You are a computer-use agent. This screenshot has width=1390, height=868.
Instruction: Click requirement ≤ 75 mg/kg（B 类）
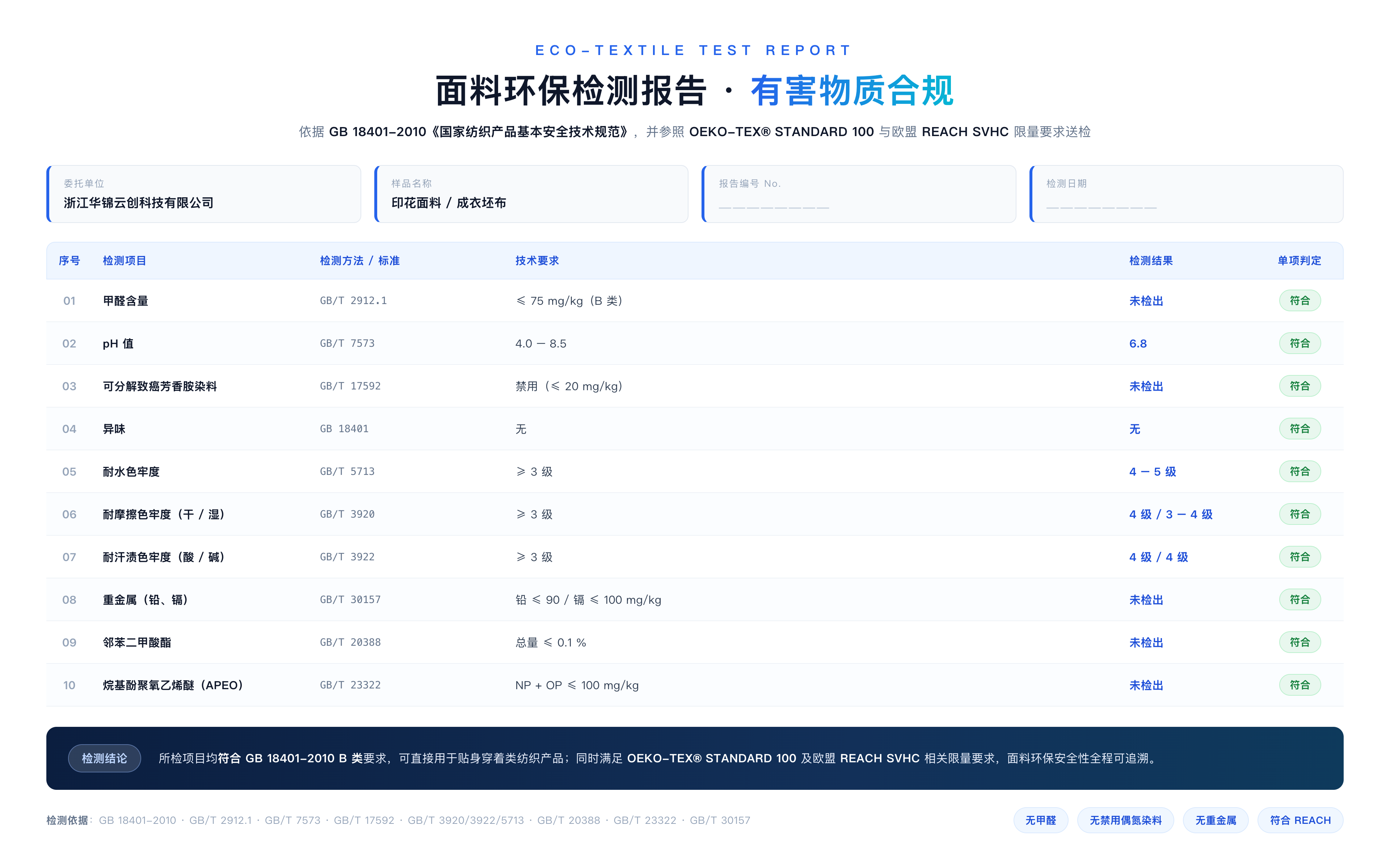click(569, 301)
